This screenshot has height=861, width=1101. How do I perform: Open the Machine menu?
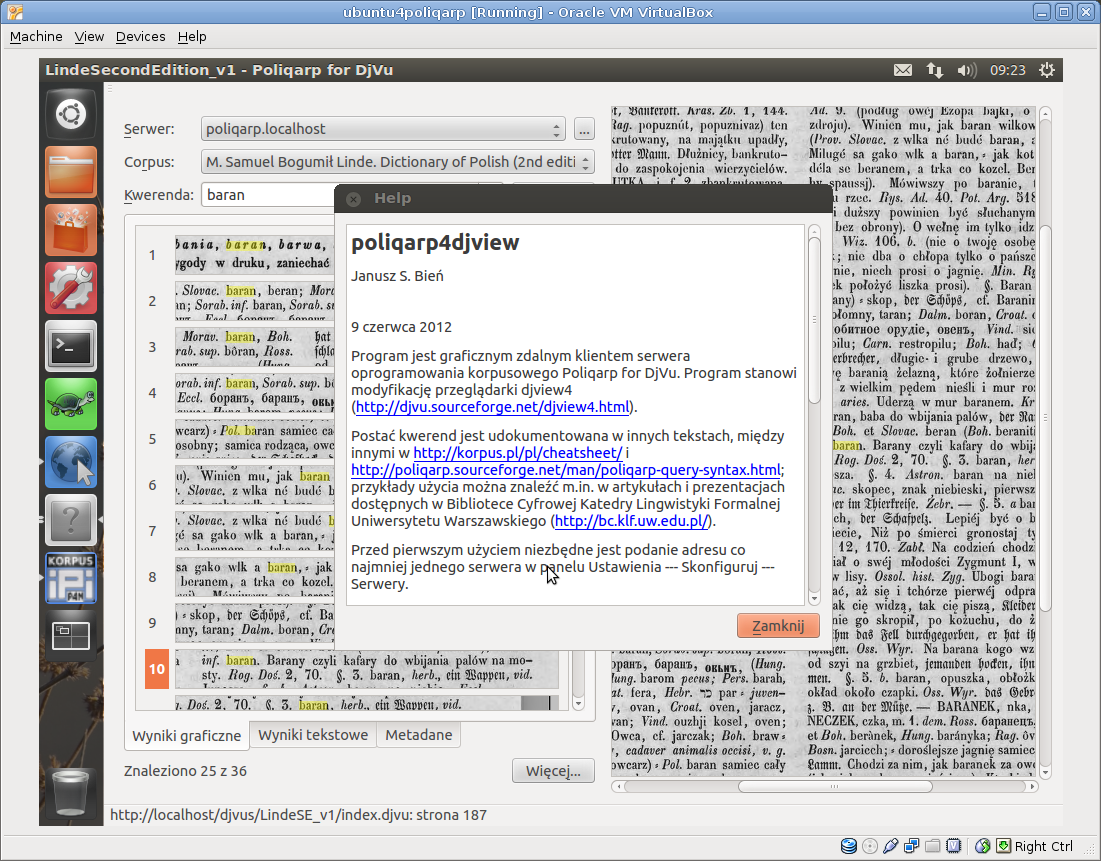pyautogui.click(x=36, y=37)
